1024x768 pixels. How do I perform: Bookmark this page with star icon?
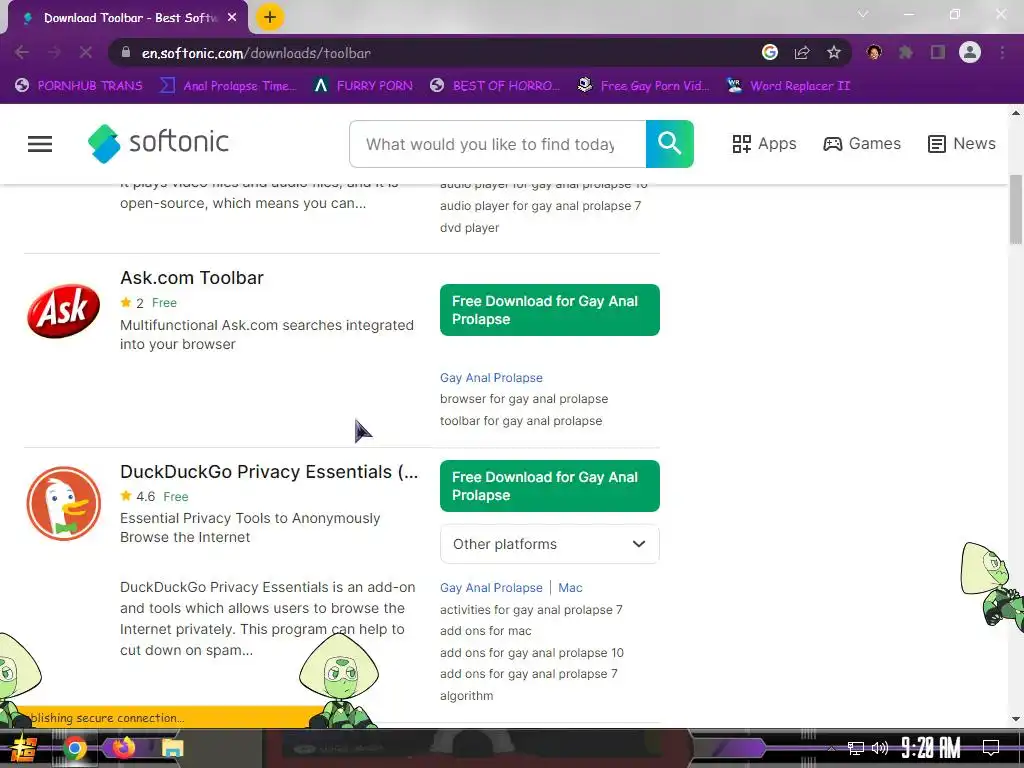pos(834,52)
